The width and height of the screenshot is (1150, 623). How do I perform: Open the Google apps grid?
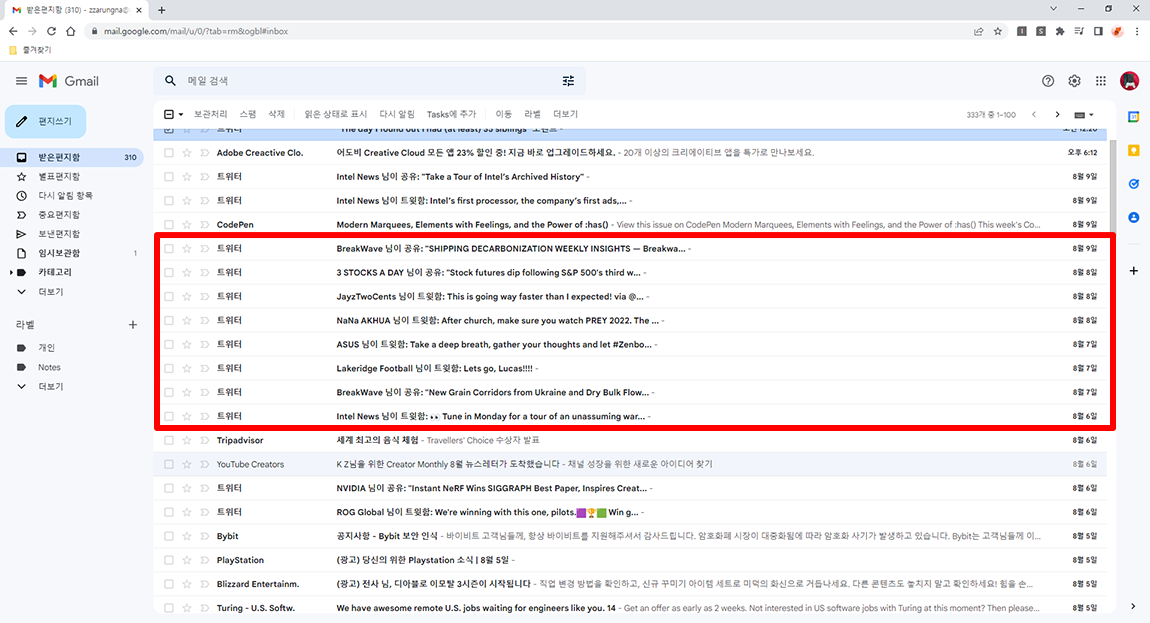point(1101,81)
